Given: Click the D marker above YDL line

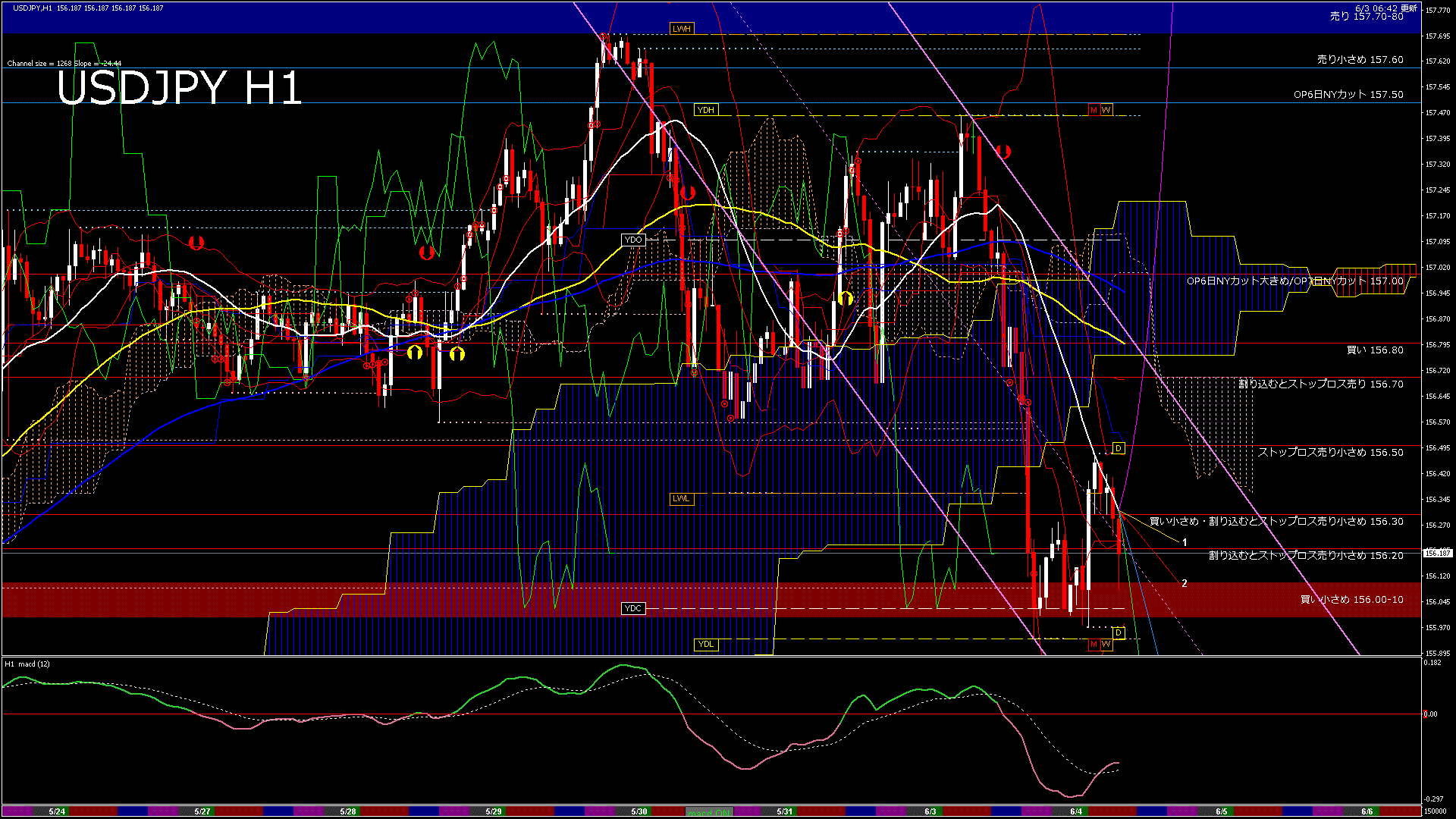Looking at the screenshot, I should [x=1118, y=632].
